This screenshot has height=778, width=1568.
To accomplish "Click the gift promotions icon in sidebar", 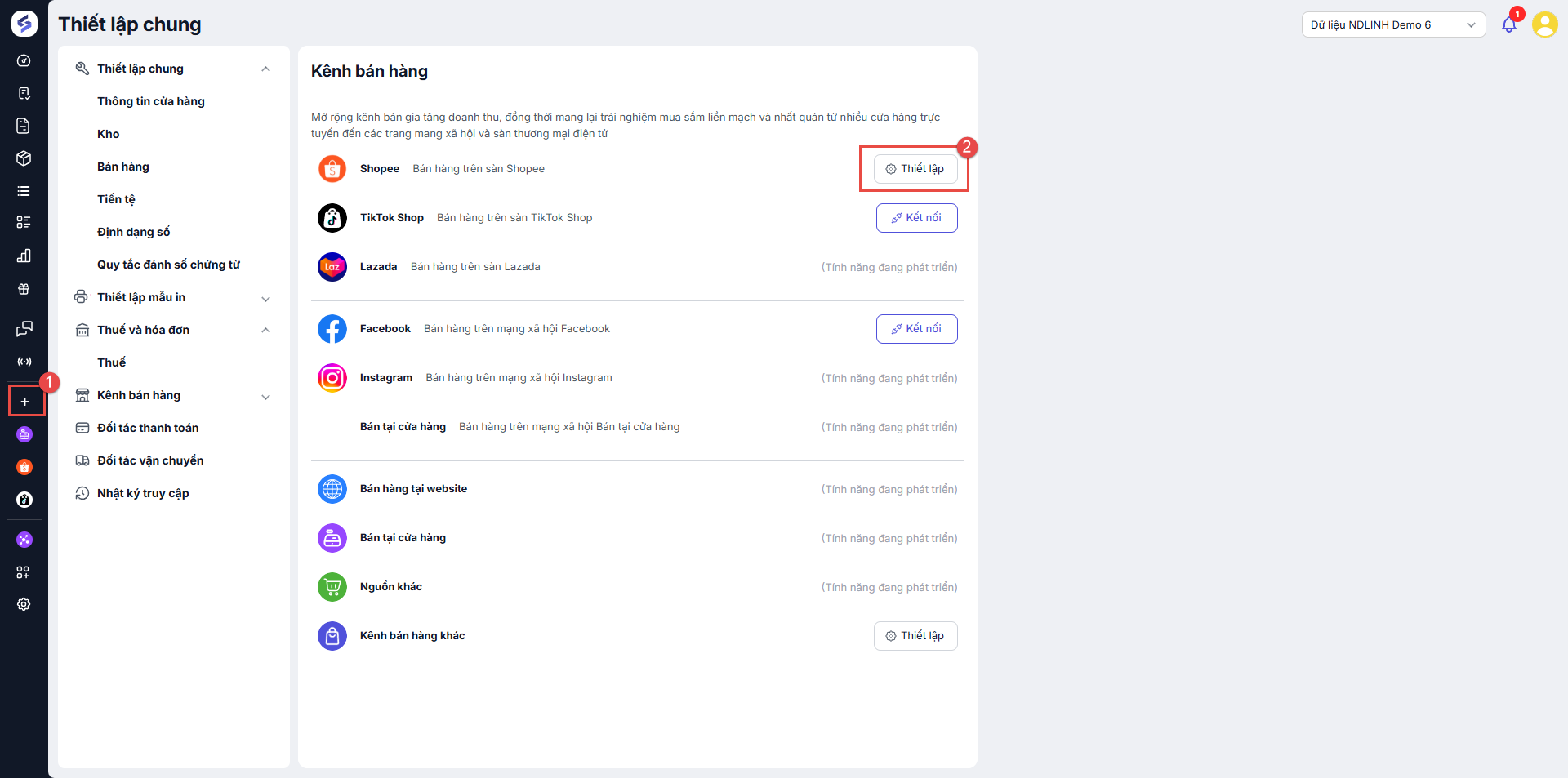I will pyautogui.click(x=24, y=289).
